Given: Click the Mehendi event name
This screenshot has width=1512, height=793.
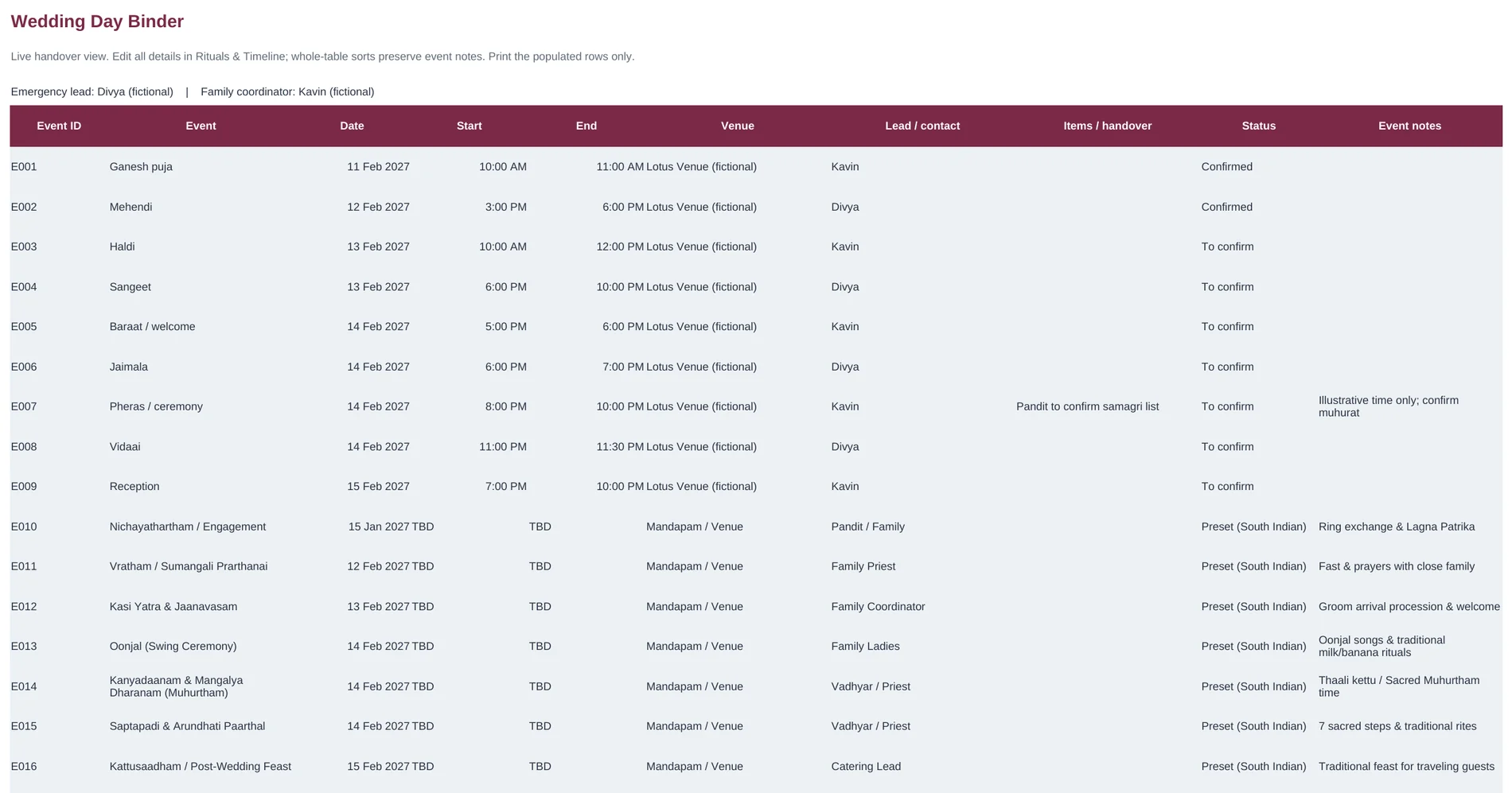Looking at the screenshot, I should [x=131, y=207].
